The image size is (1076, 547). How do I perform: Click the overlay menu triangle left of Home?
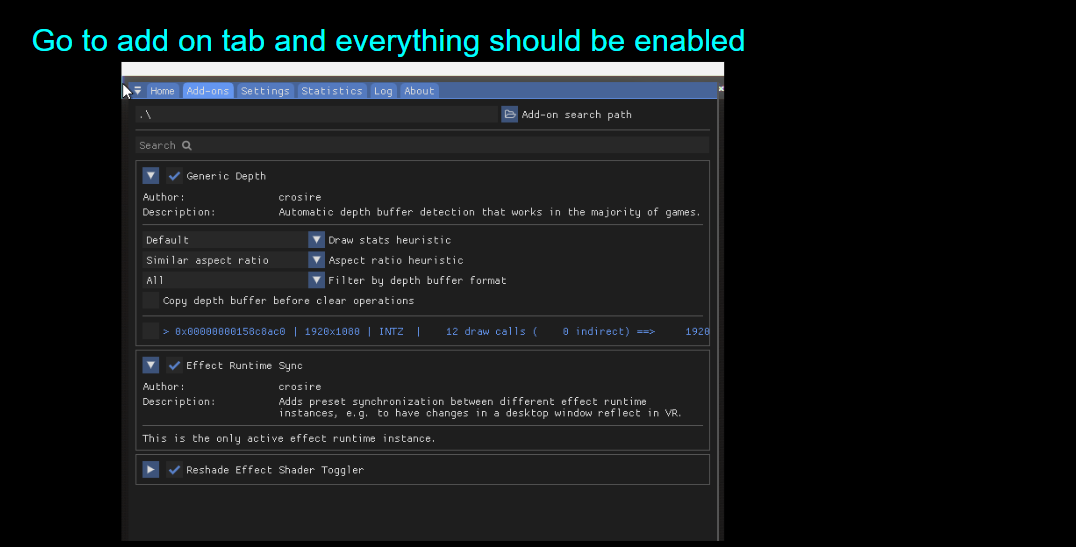pyautogui.click(x=137, y=91)
